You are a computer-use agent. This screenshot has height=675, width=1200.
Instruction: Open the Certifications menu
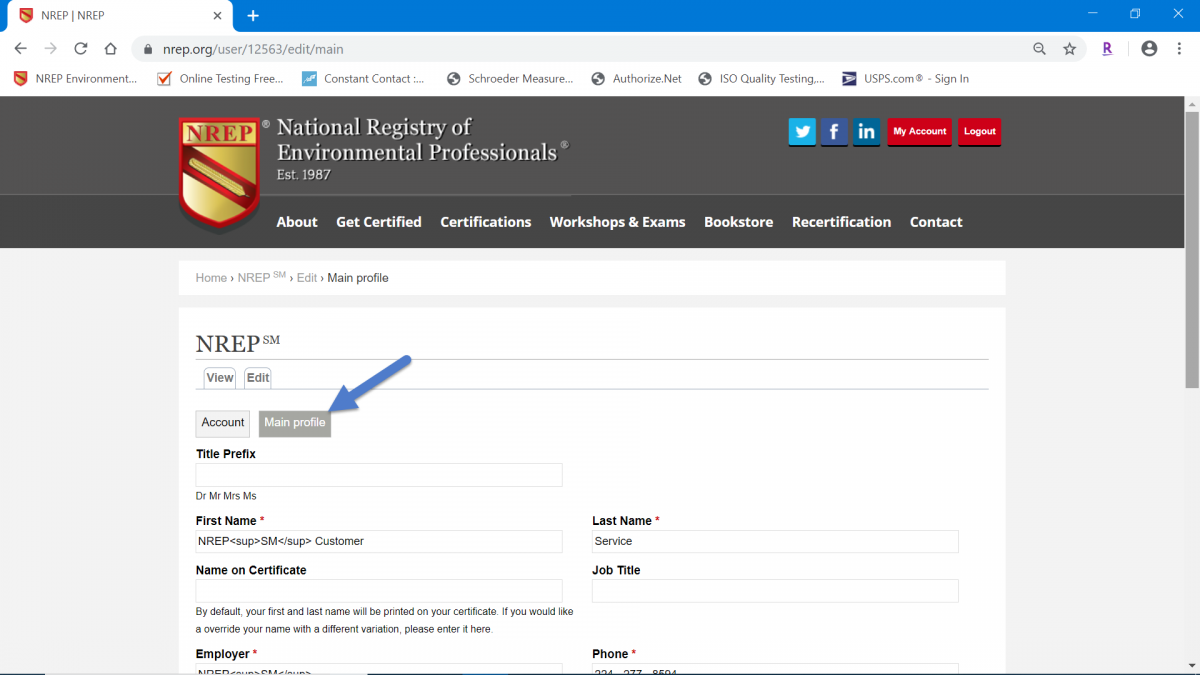(x=486, y=222)
